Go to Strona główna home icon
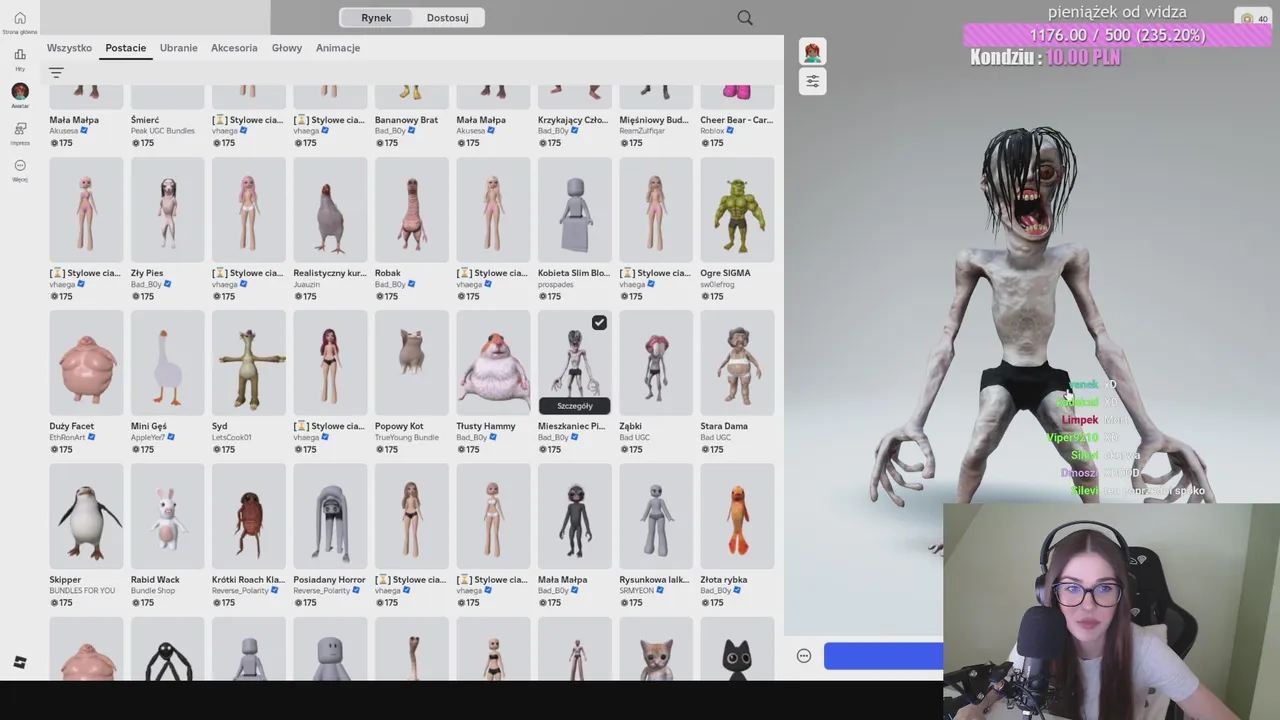Viewport: 1280px width, 720px height. point(20,18)
